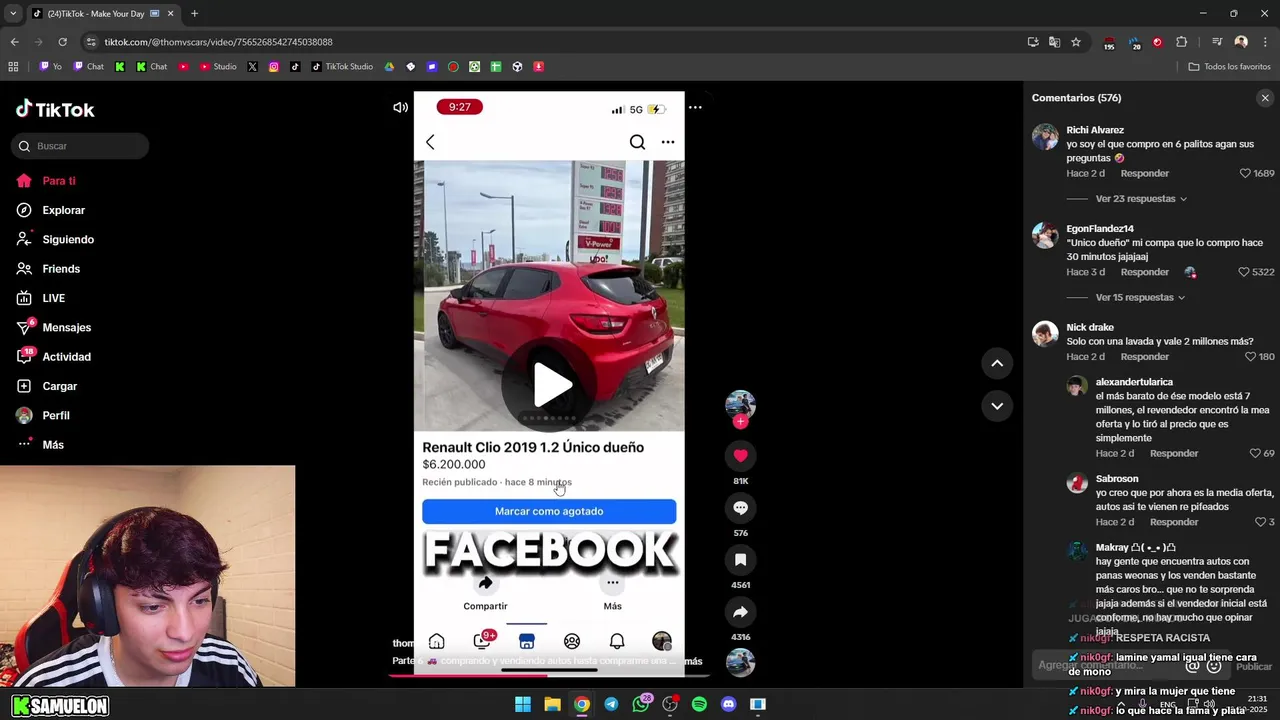Screen dimensions: 1280x720
Task: Click the address bar URL
Action: [218, 42]
